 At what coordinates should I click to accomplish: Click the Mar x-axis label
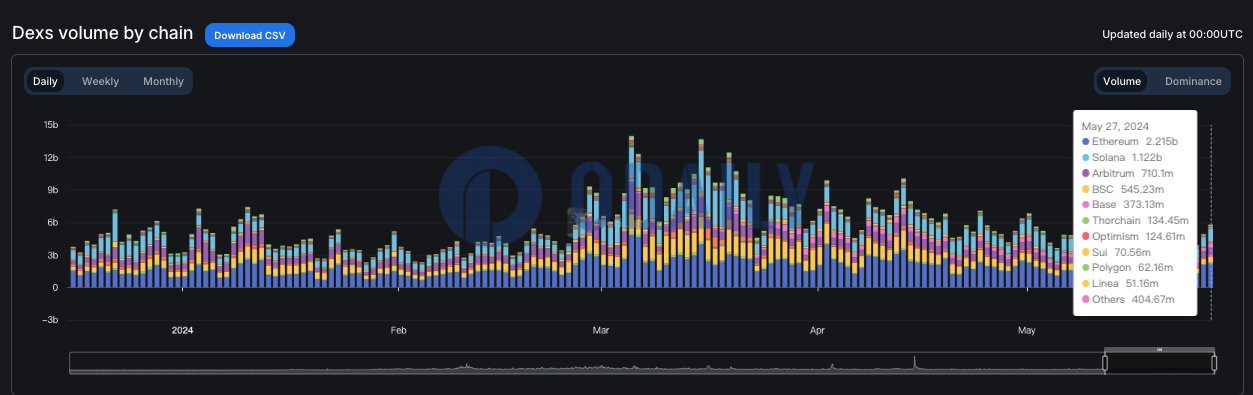(x=601, y=330)
